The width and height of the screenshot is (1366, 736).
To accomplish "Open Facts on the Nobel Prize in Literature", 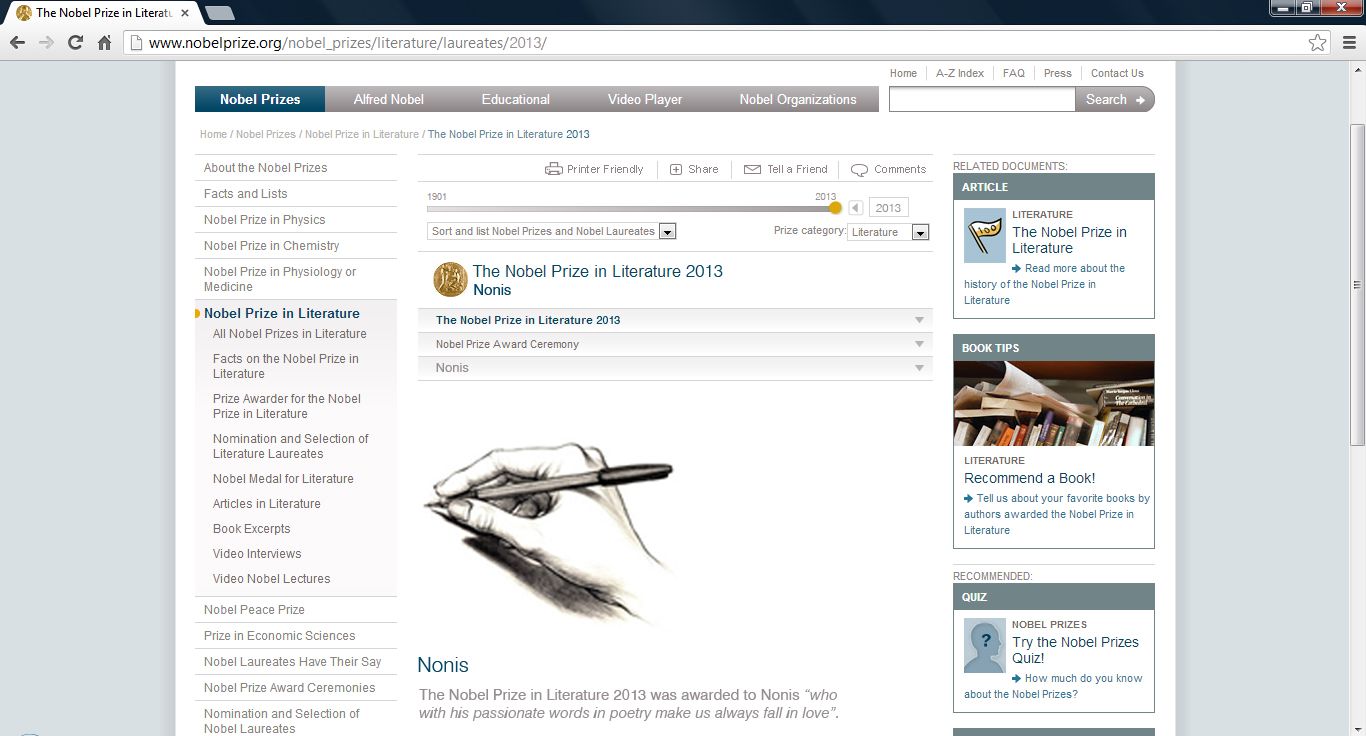I will (286, 366).
